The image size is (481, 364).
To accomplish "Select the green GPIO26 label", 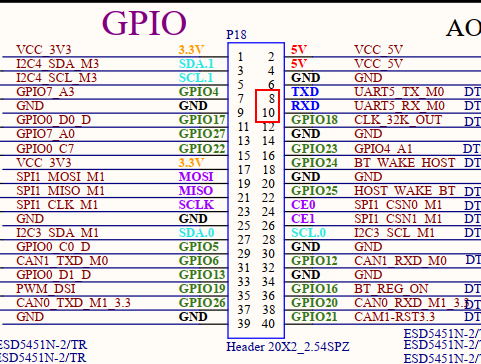I will pyautogui.click(x=202, y=303).
